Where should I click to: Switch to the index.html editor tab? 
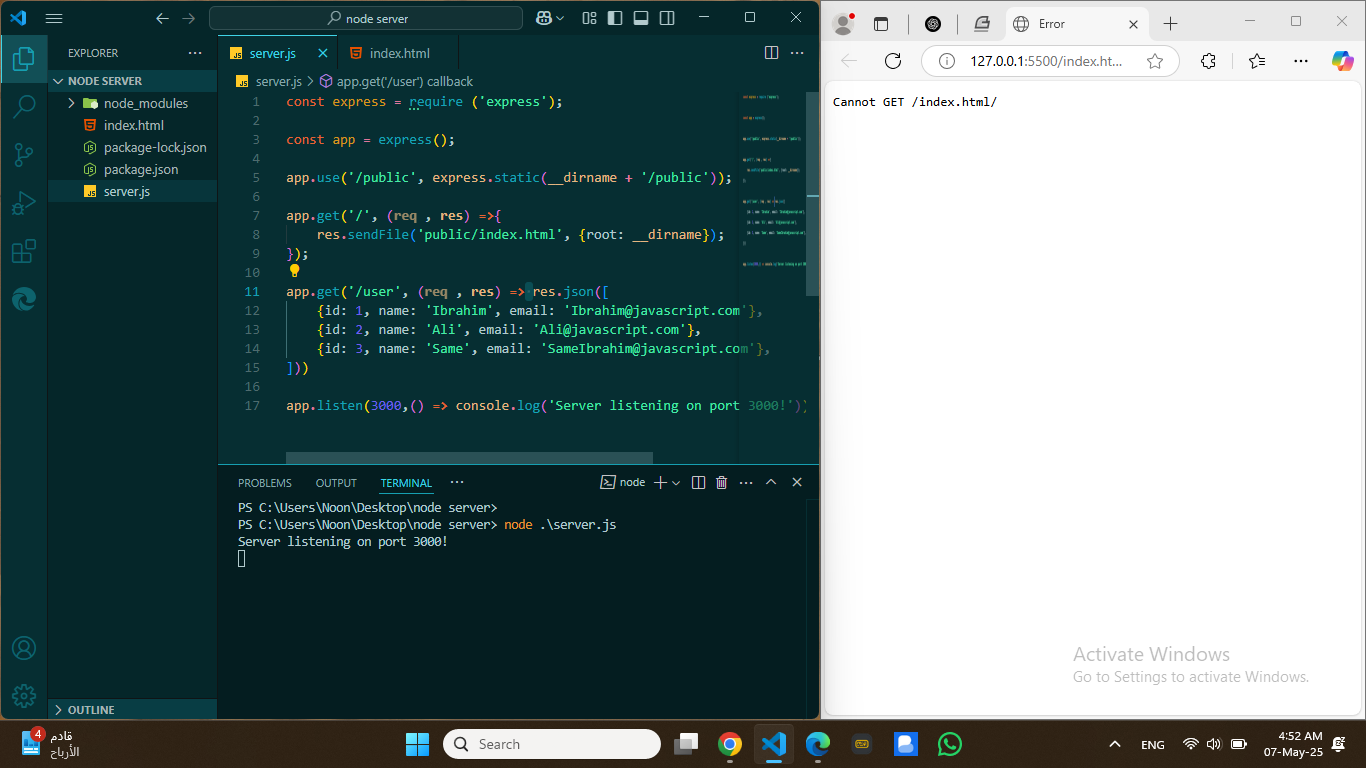[x=399, y=53]
